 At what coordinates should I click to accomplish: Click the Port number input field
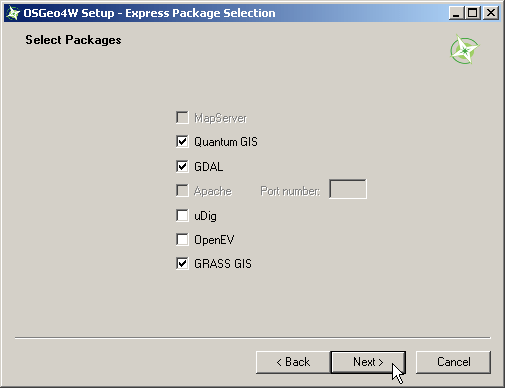tap(348, 189)
